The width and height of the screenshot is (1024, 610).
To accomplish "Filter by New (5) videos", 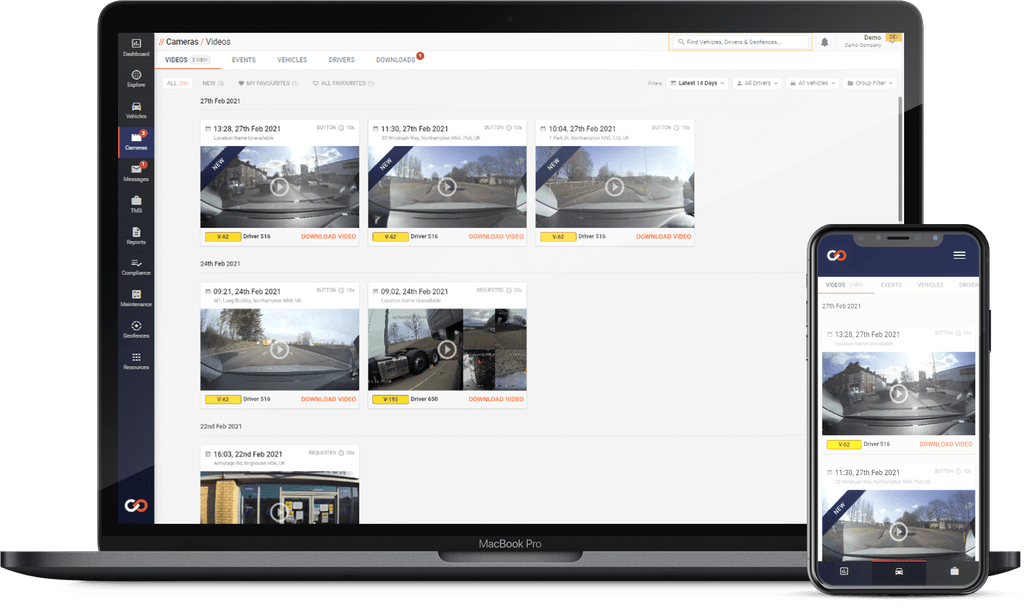I will pyautogui.click(x=213, y=83).
